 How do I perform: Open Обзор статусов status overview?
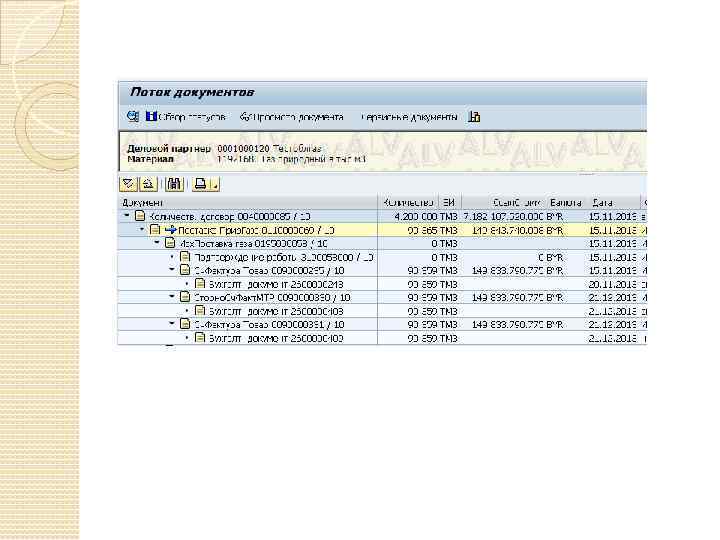[x=192, y=117]
